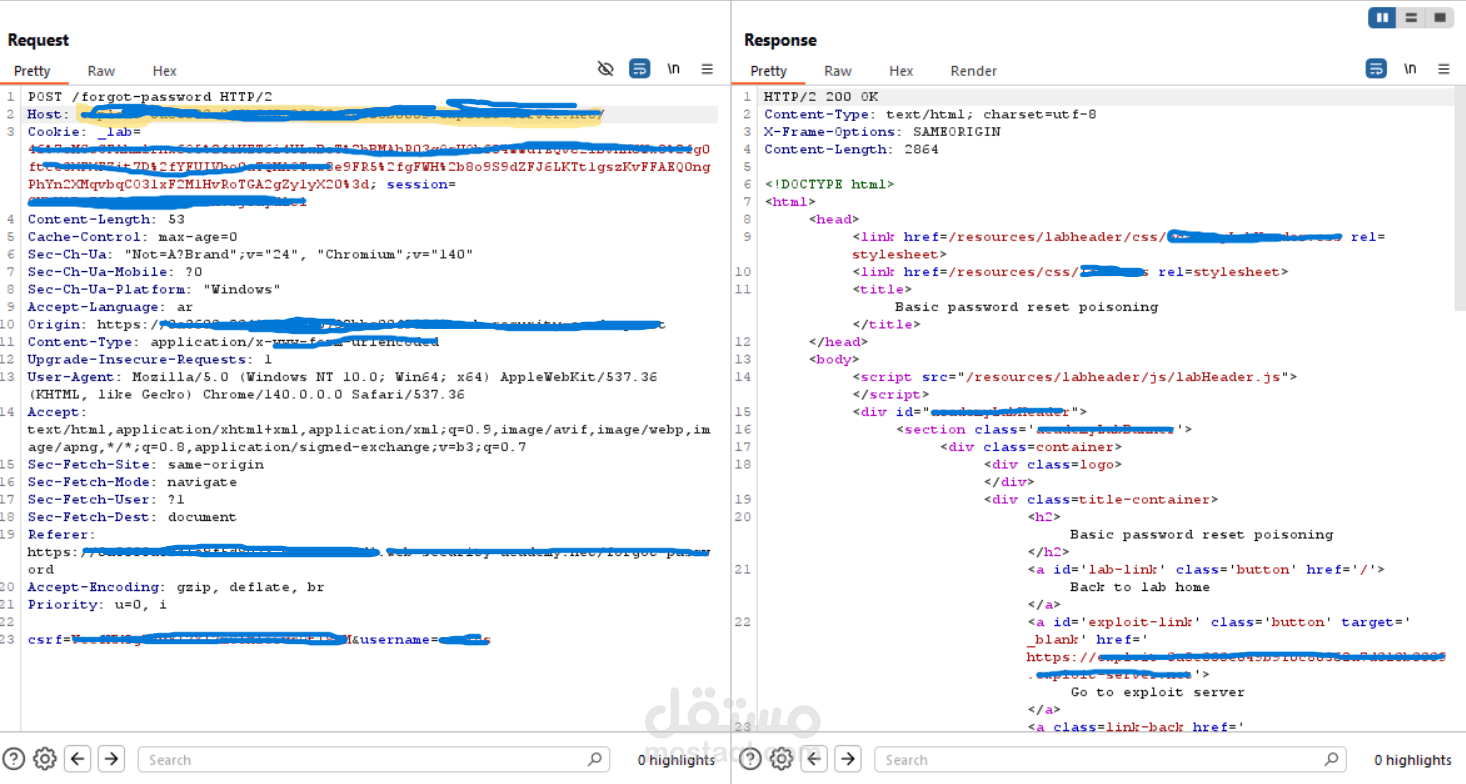Click 'Back to lab home' text
Image resolution: width=1466 pixels, height=784 pixels.
pyautogui.click(x=1140, y=587)
